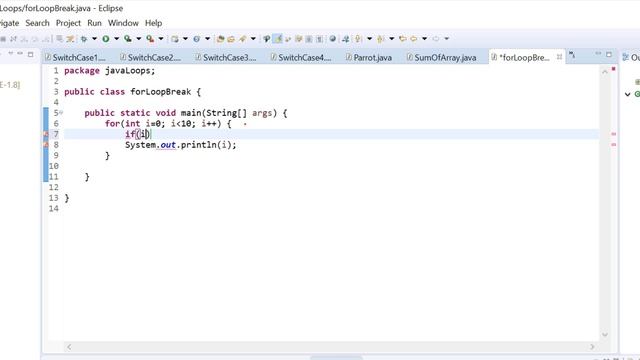Close the forLoopBreak editor tab
The image size is (640, 360).
(559, 57)
